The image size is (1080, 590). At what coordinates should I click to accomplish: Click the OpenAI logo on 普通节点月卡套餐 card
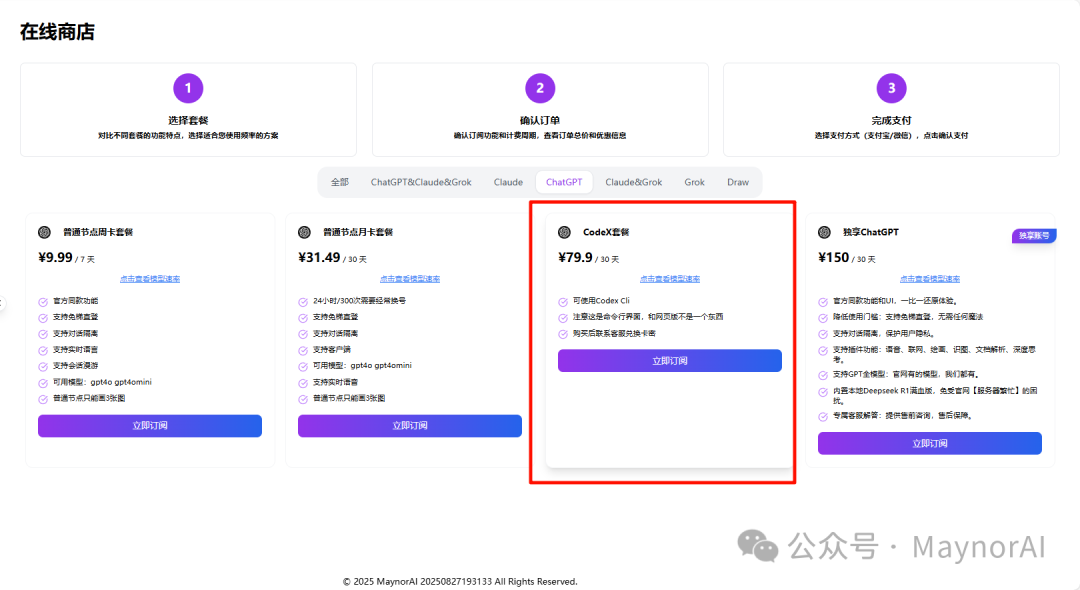tap(304, 232)
